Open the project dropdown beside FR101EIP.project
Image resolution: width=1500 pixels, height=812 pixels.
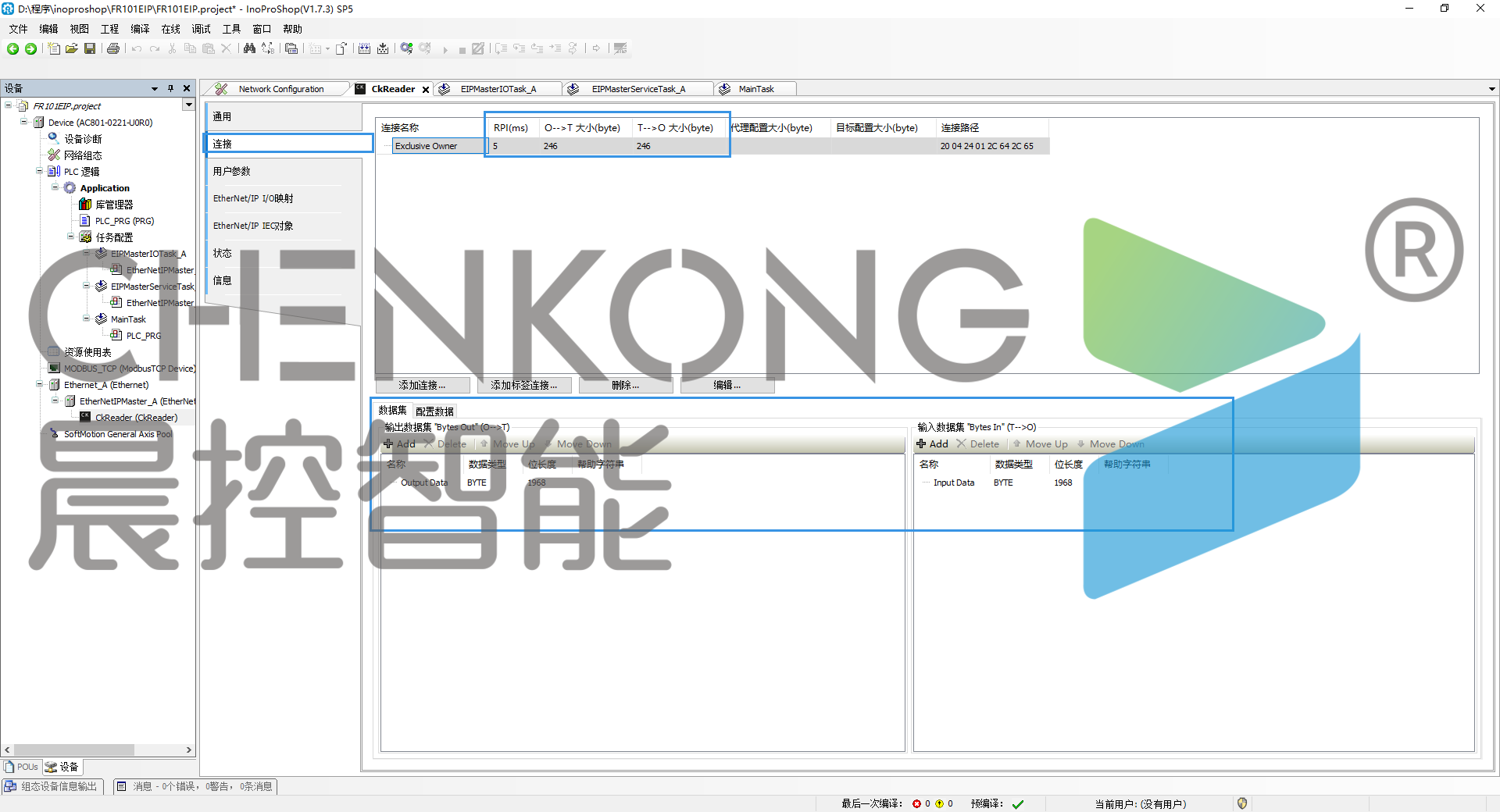(188, 105)
